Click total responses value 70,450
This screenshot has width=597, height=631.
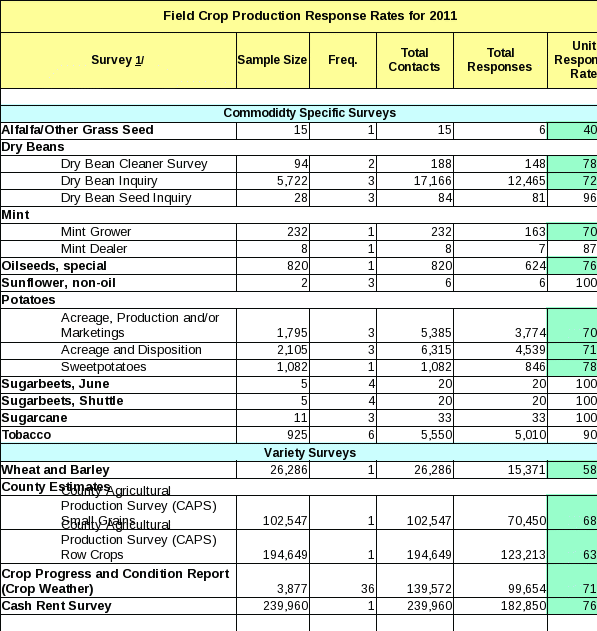[x=527, y=521]
